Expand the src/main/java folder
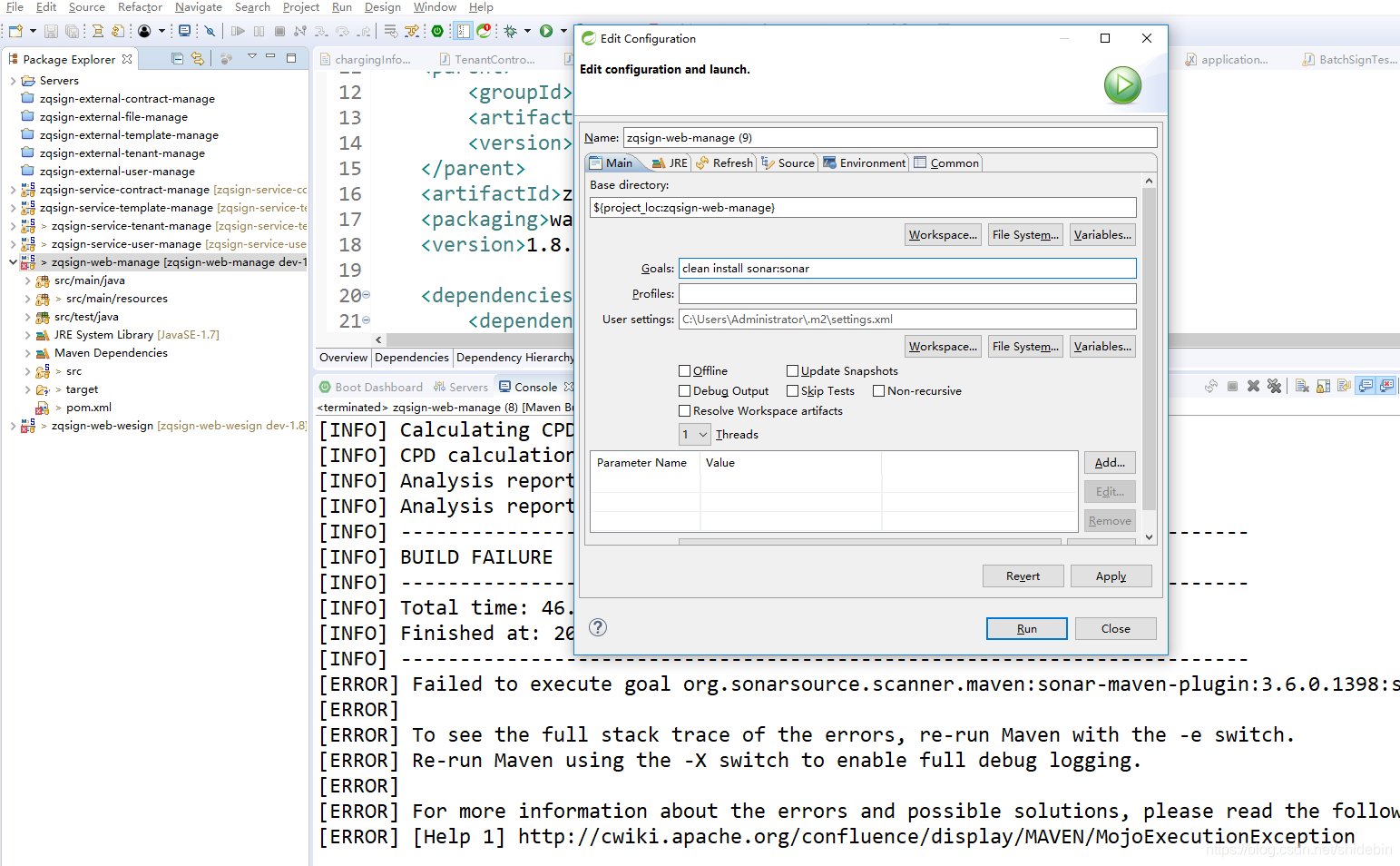This screenshot has height=866, width=1400. (27, 280)
